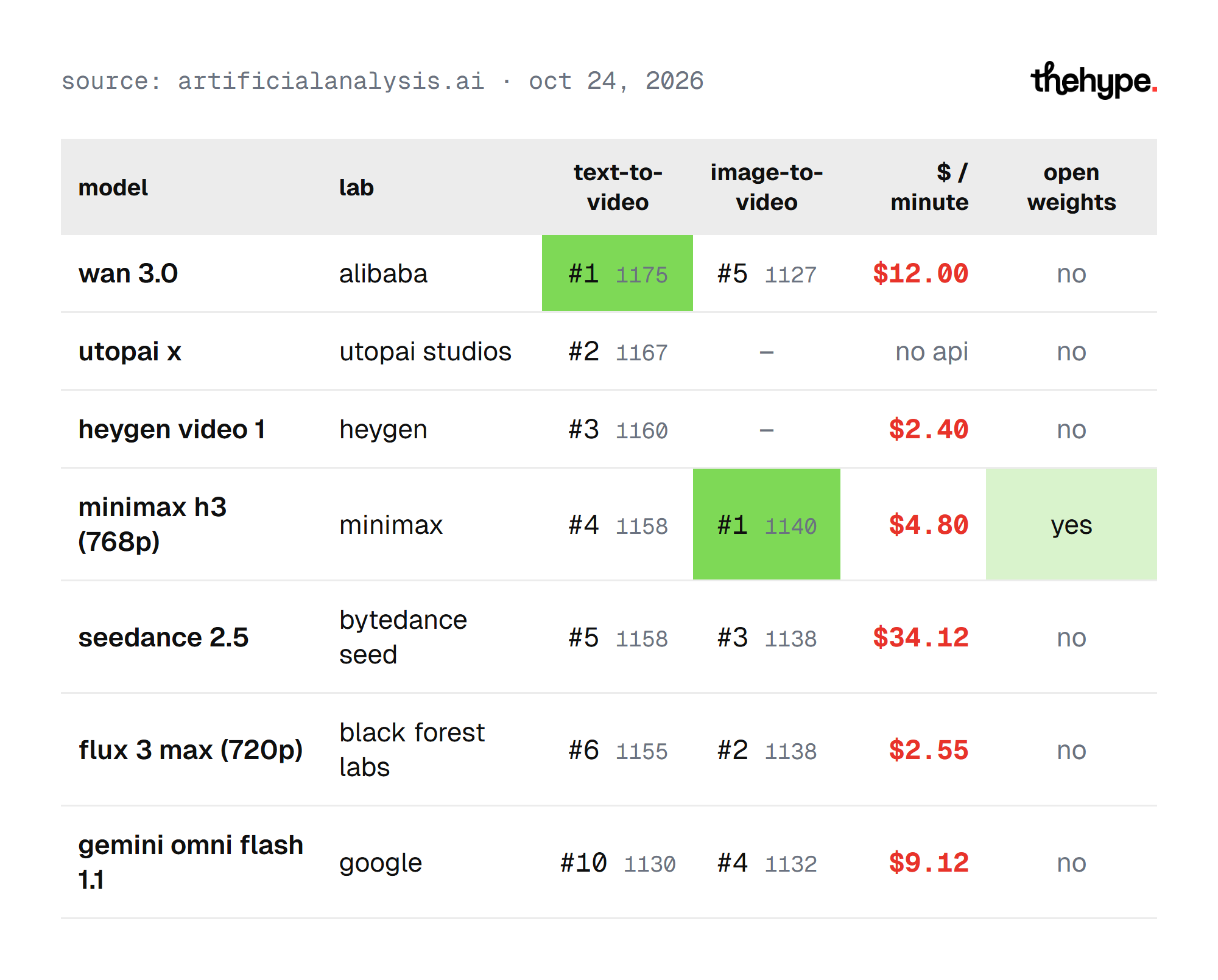
Task: Select the 'utopai x' model name
Action: click(x=130, y=351)
